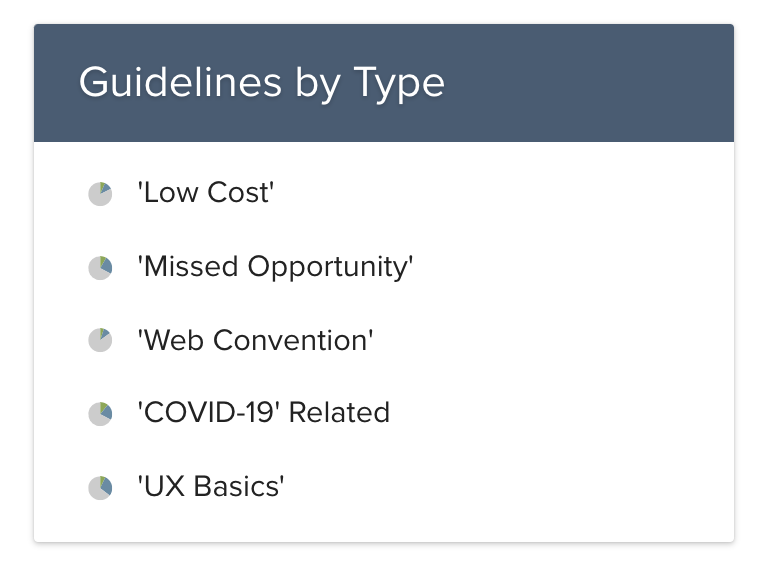Open the 'Low Cost' guidelines link

point(205,193)
